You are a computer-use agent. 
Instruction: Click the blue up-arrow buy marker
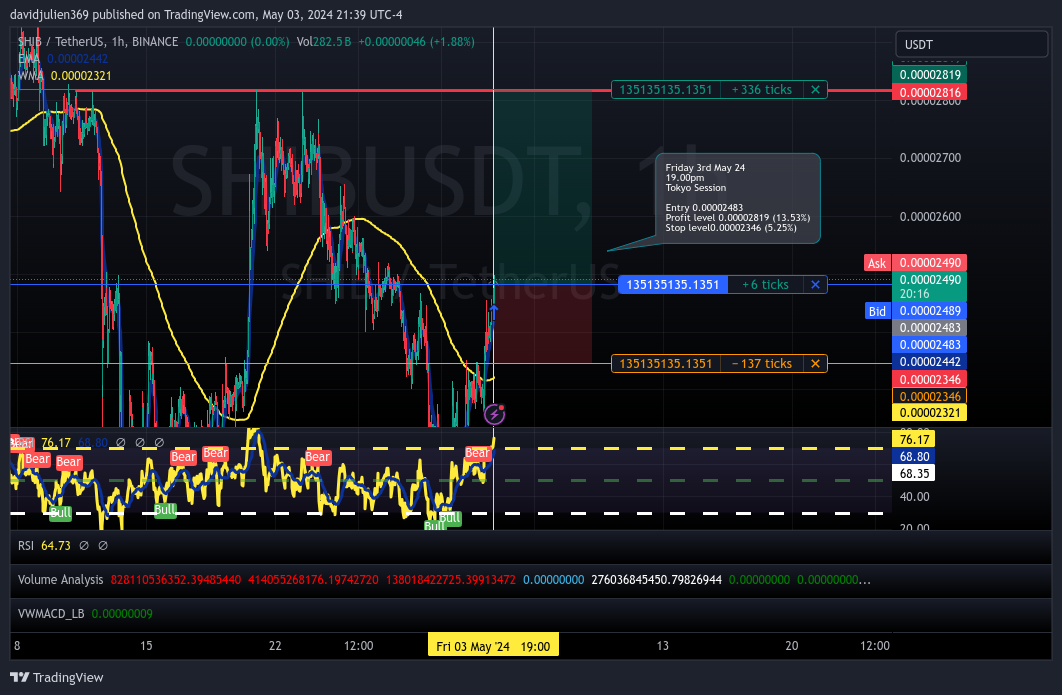tap(494, 312)
